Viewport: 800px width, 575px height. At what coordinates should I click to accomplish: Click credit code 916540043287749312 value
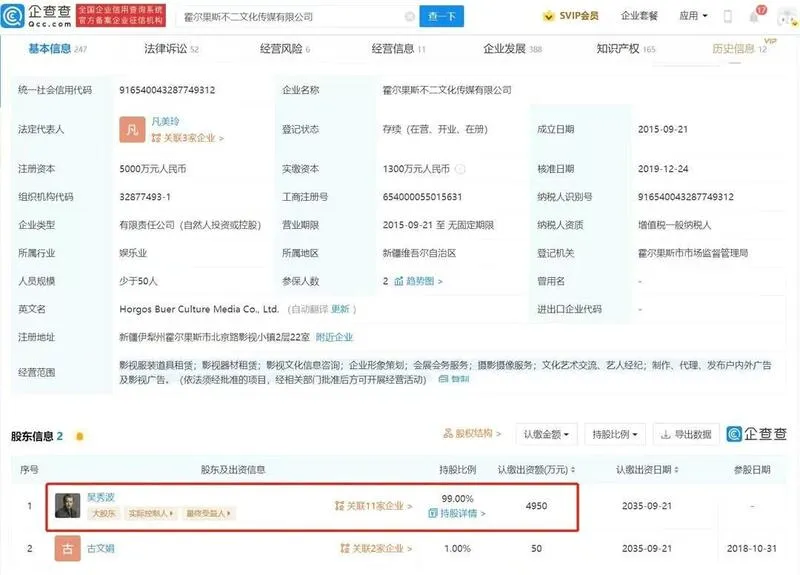167,90
